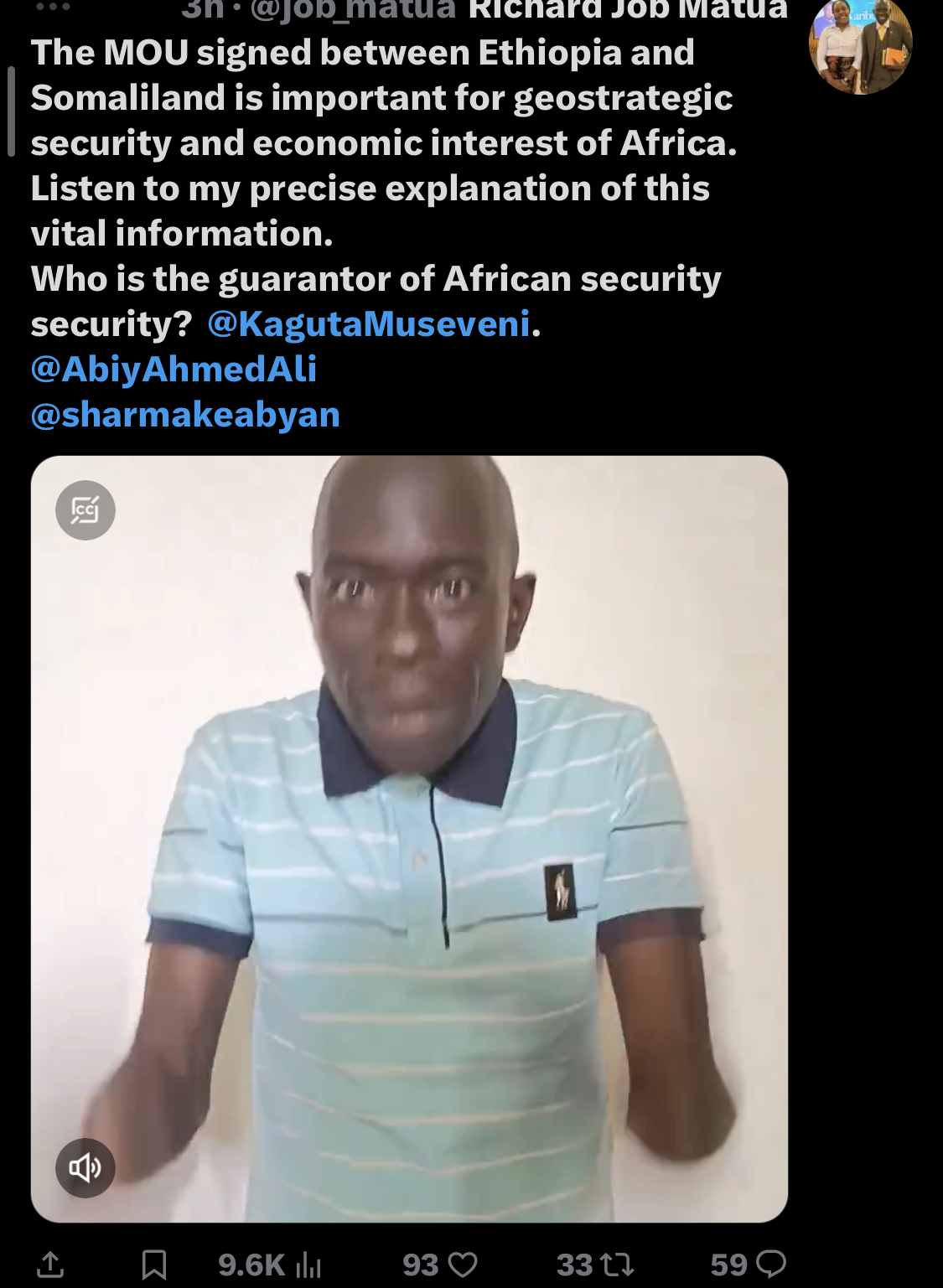Open @KagutaMuseveni mention link
Viewport: 943px width, 1288px height.
[369, 324]
